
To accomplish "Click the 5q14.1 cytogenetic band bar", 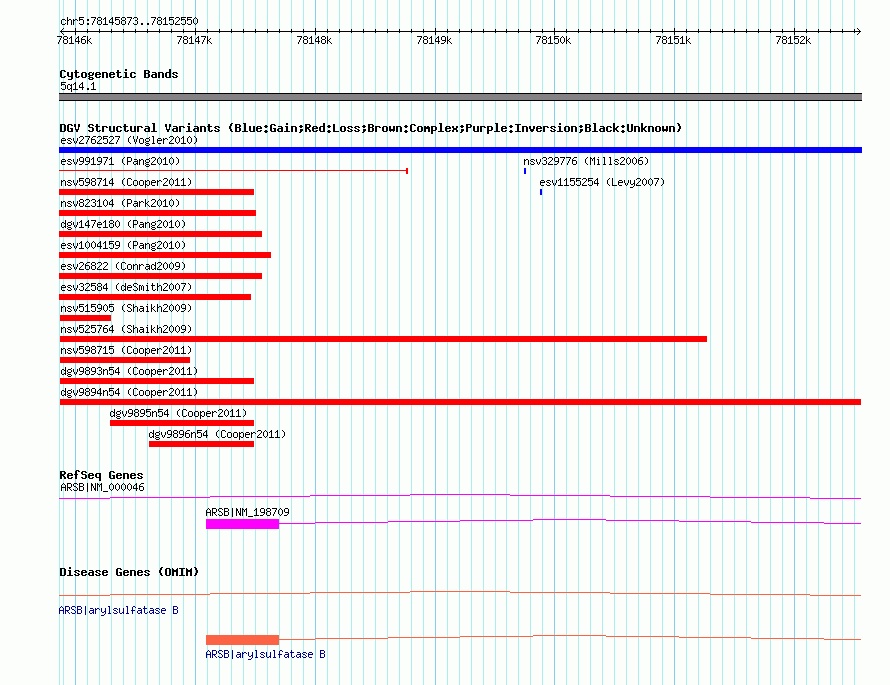I will [460, 97].
